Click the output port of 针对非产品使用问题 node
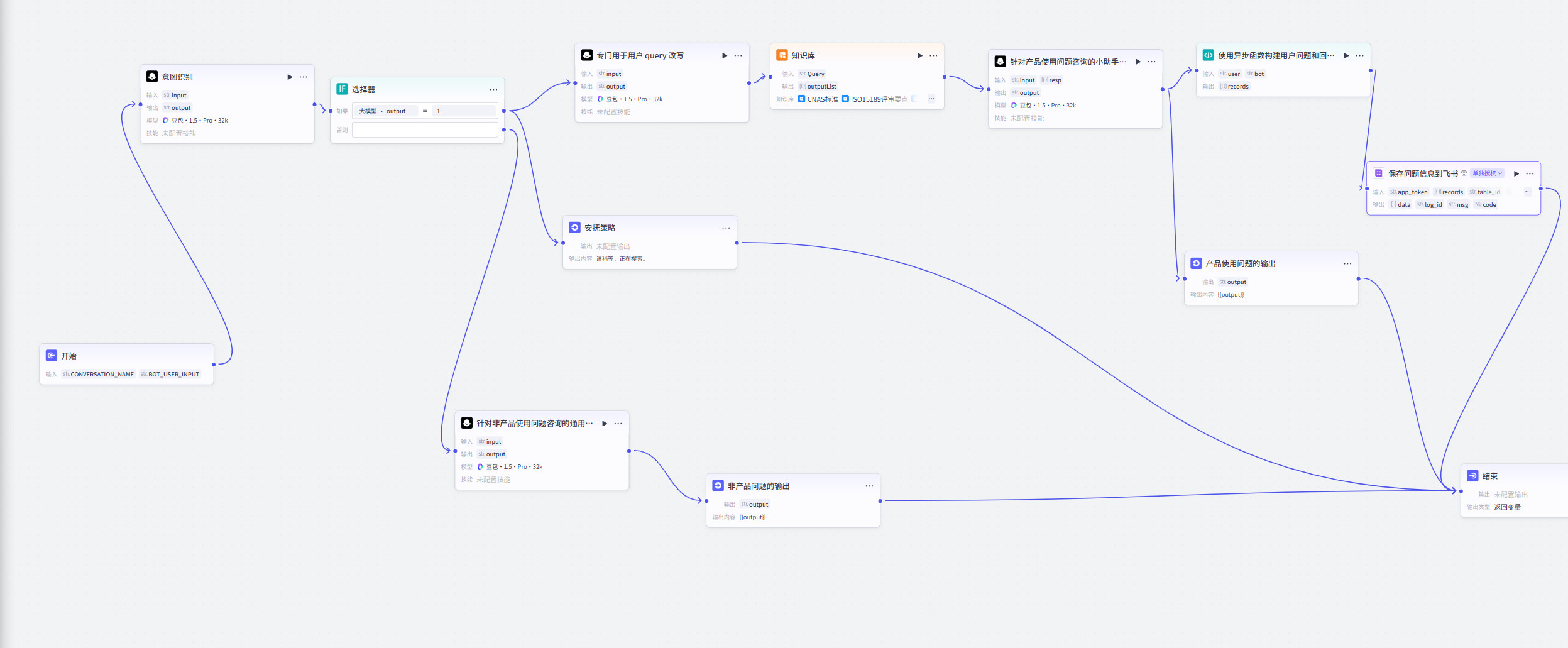The width and height of the screenshot is (1568, 648). 628,451
